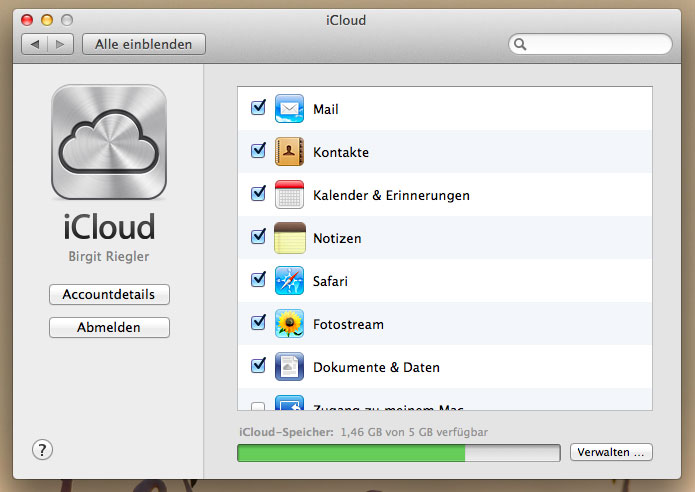695x492 pixels.
Task: Select the Notizen label text
Action: [337, 238]
